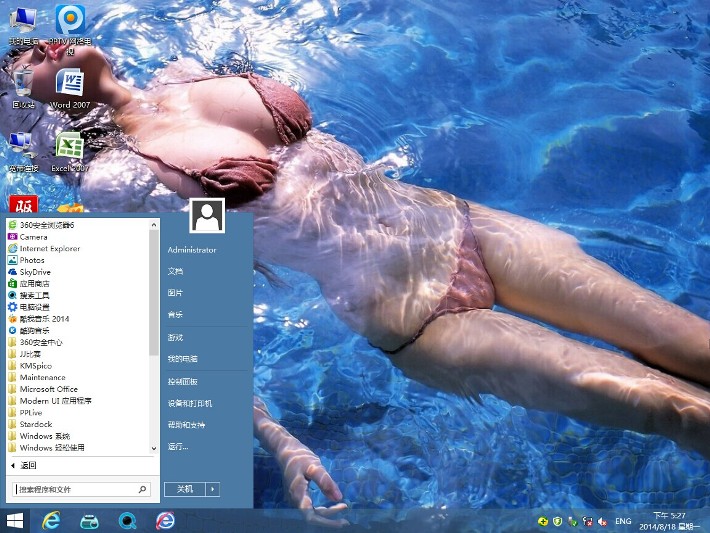Image resolution: width=710 pixels, height=533 pixels.
Task: Expand the JJ比赛 folder
Action: pos(24,354)
